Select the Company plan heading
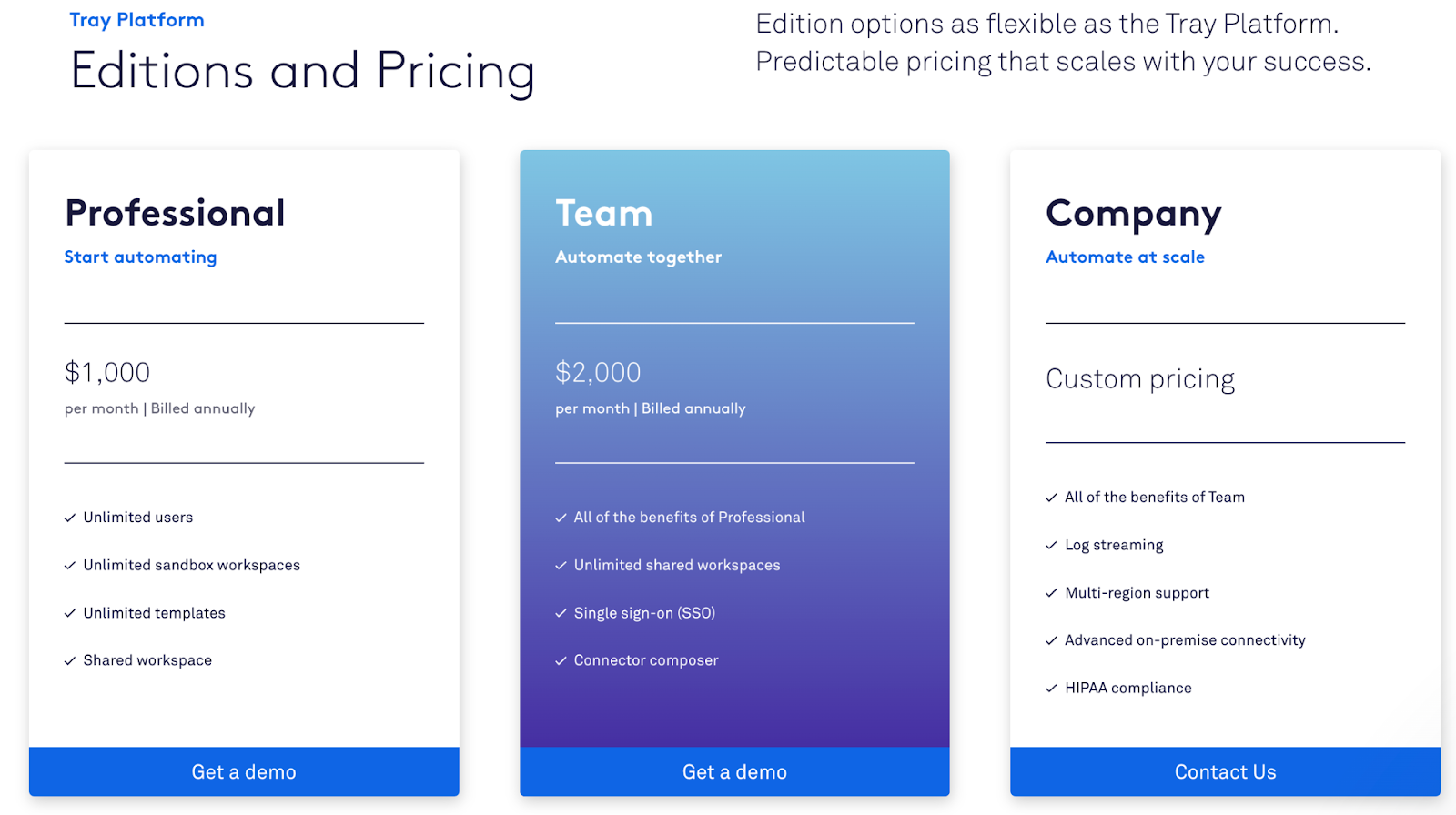Viewport: 1456px width, 815px height. [x=1134, y=215]
